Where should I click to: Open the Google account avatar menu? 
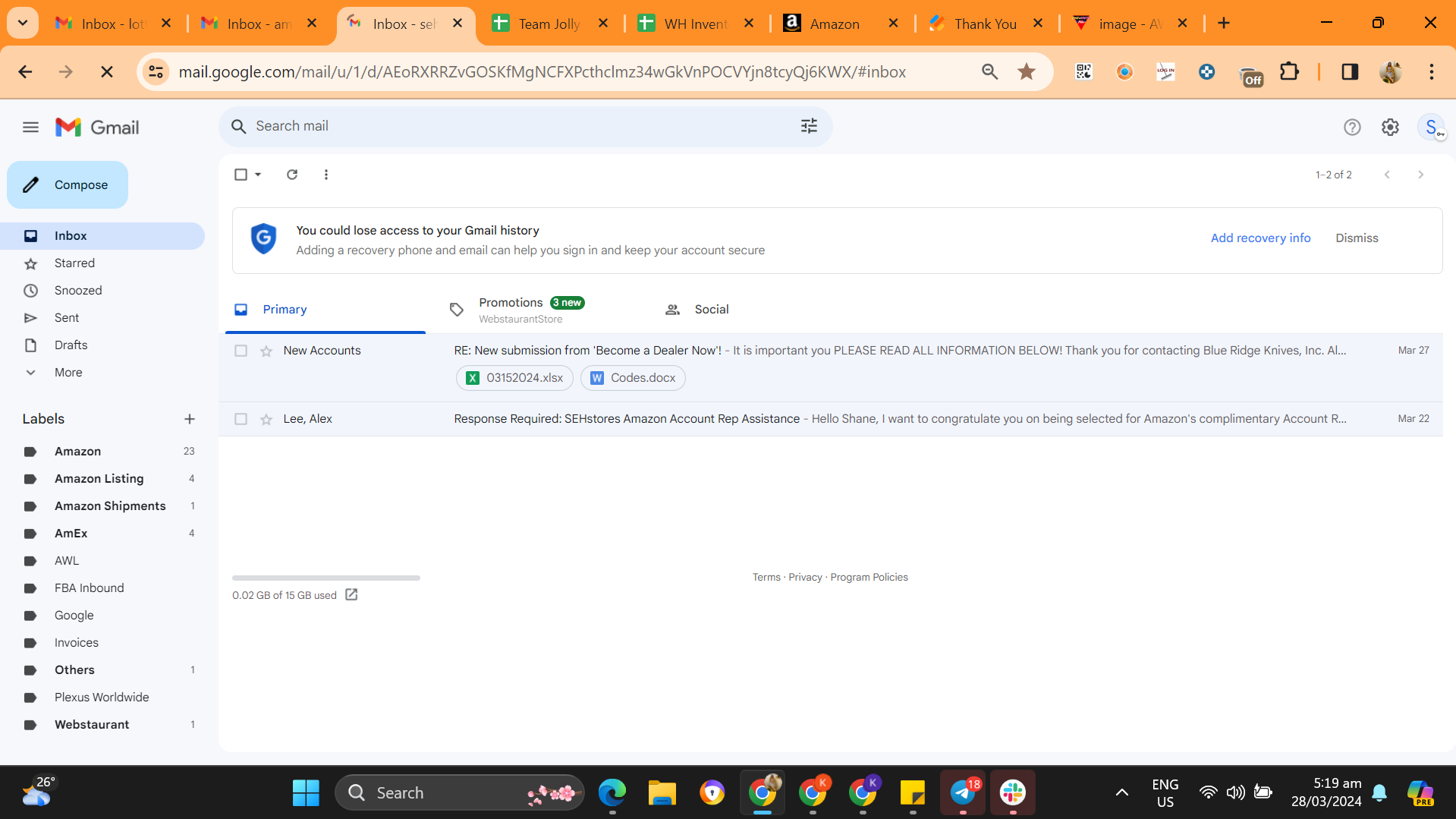pyautogui.click(x=1431, y=128)
